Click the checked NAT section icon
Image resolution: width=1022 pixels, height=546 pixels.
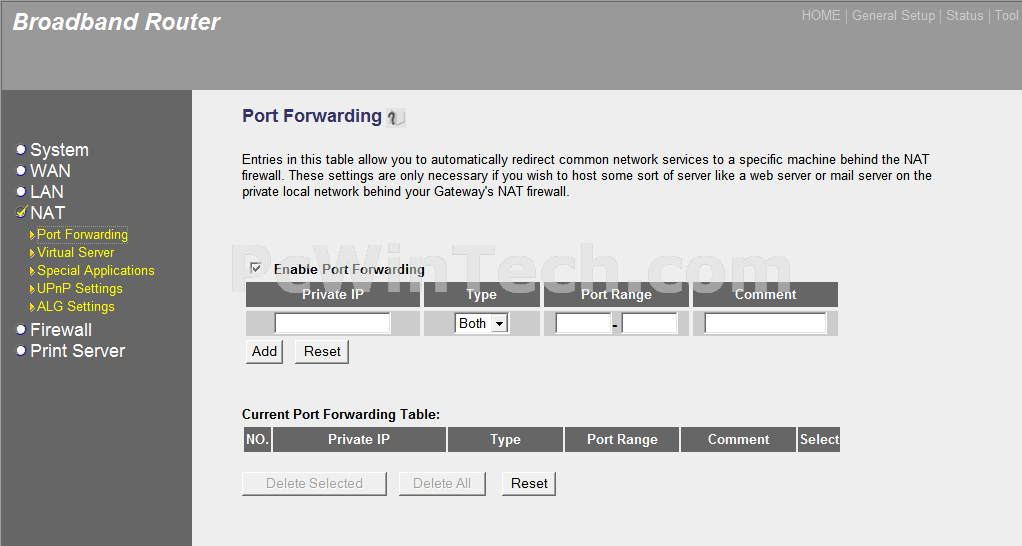point(22,212)
